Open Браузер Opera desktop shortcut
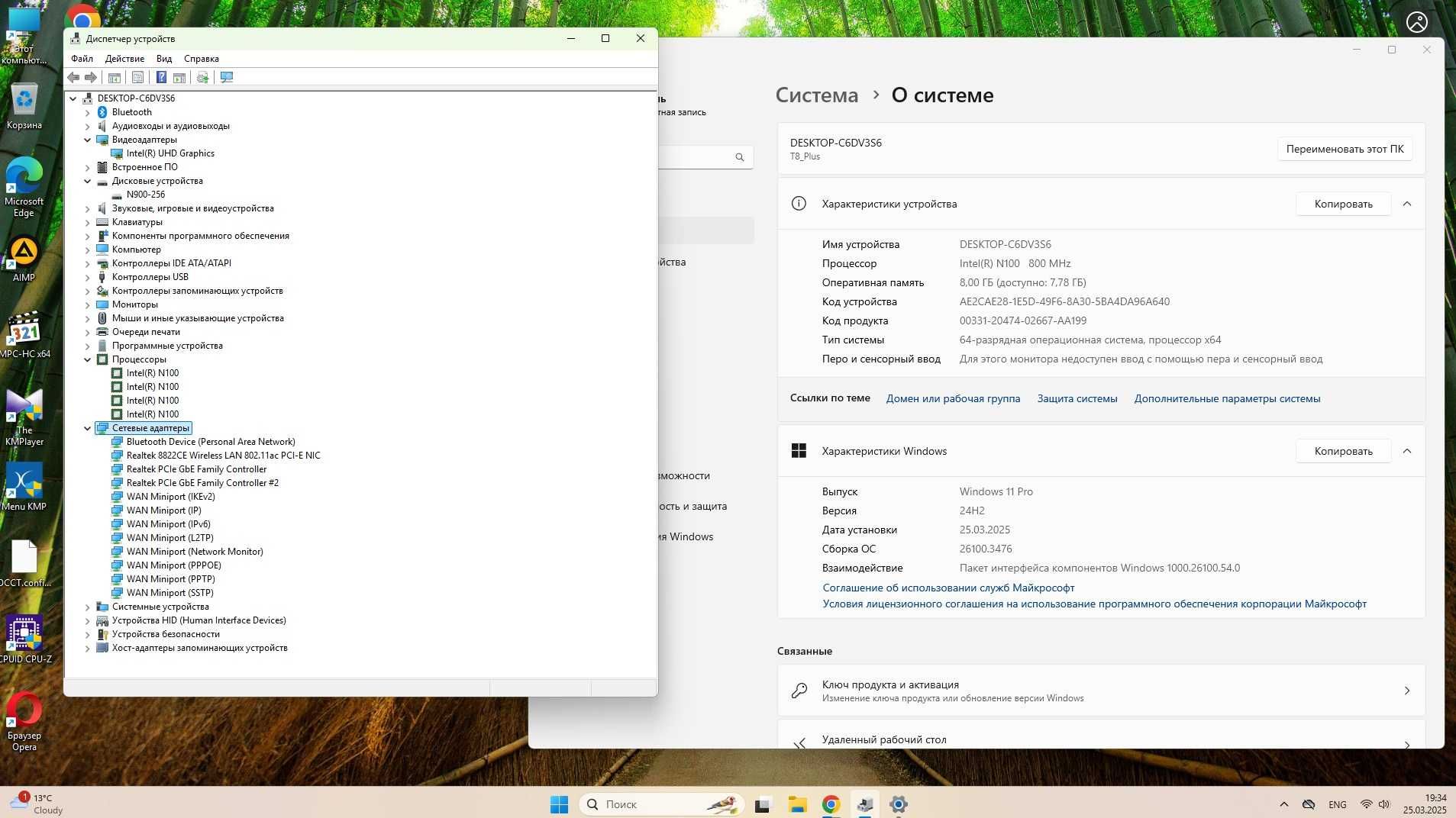The width and height of the screenshot is (1456, 818). pos(24,722)
